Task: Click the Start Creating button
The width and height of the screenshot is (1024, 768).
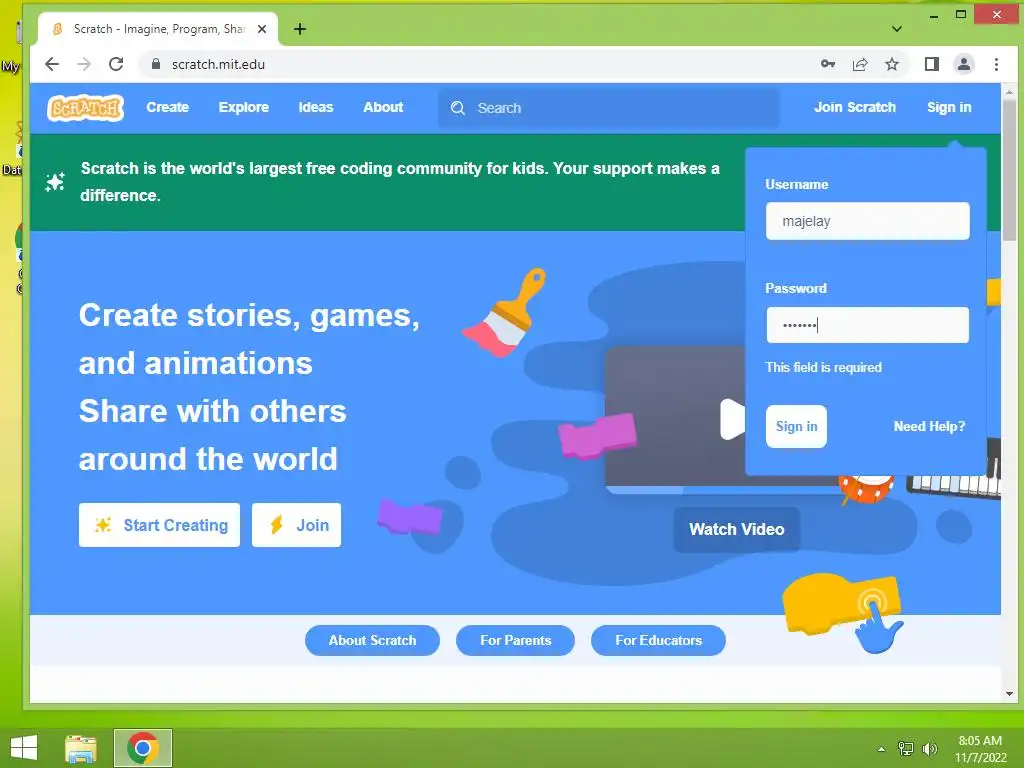Action: click(x=159, y=525)
